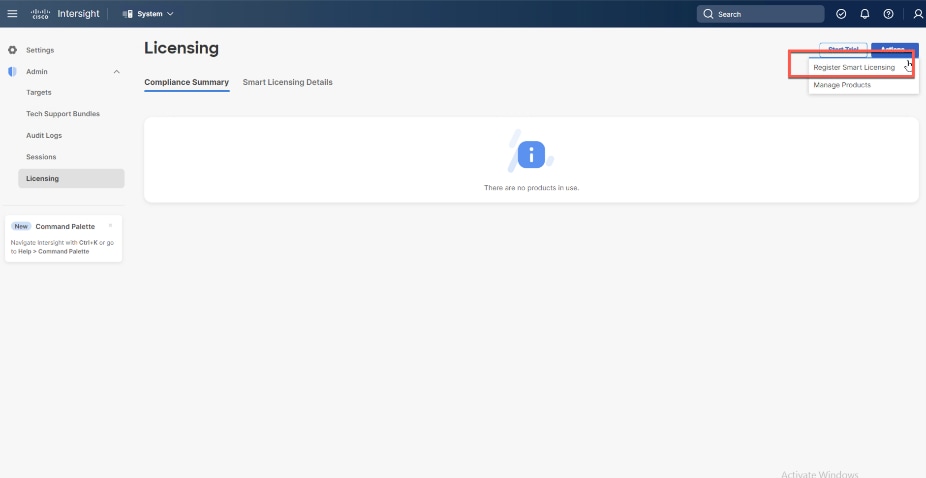
Task: Open the hamburger navigation menu
Action: coord(12,14)
